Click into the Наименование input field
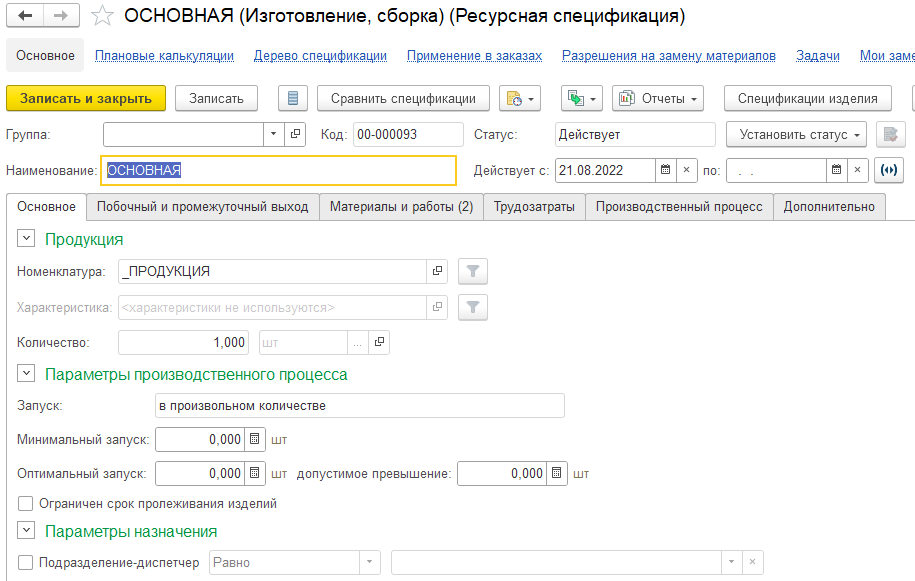 [278, 170]
